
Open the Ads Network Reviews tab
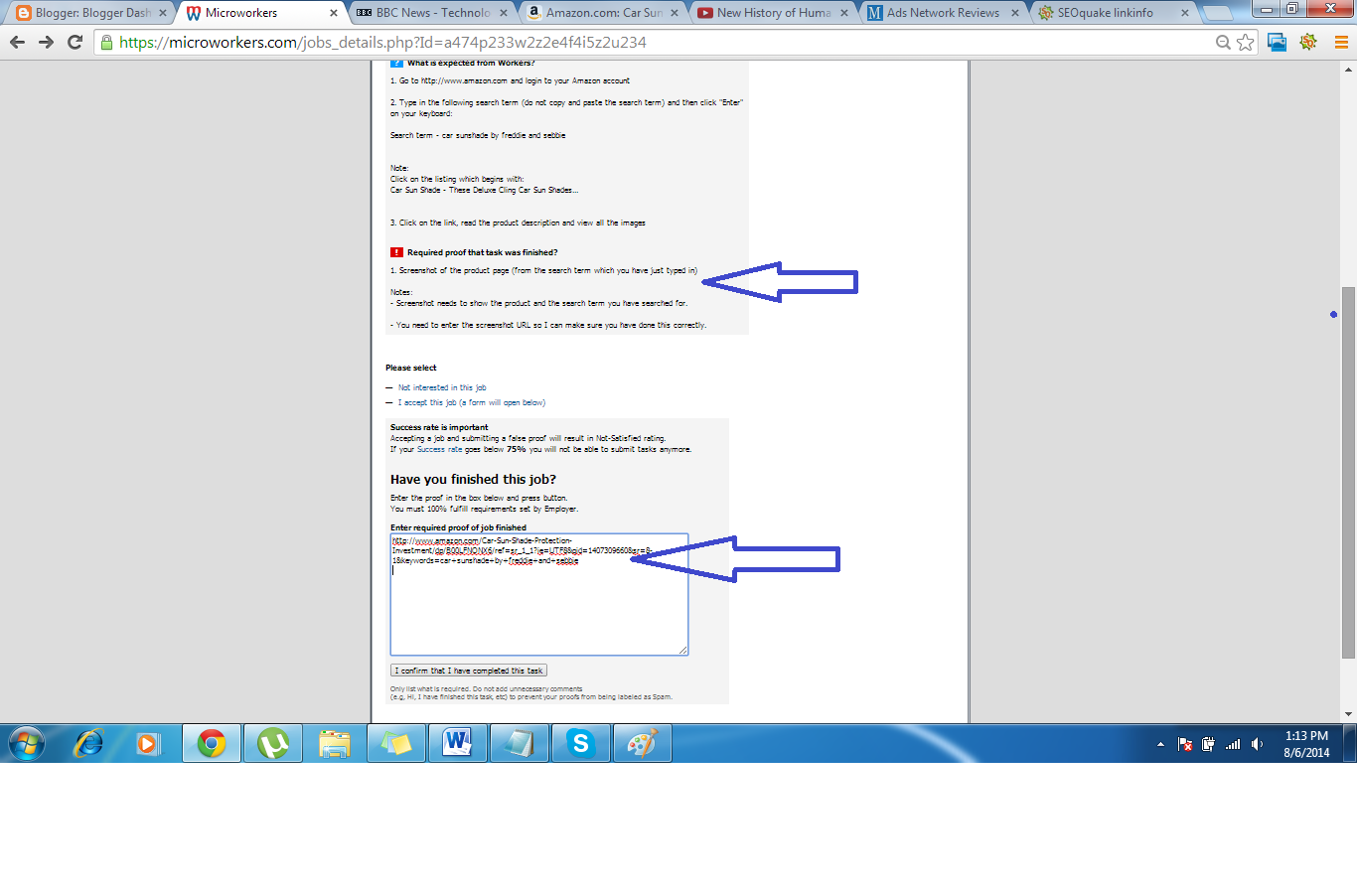pos(944,13)
